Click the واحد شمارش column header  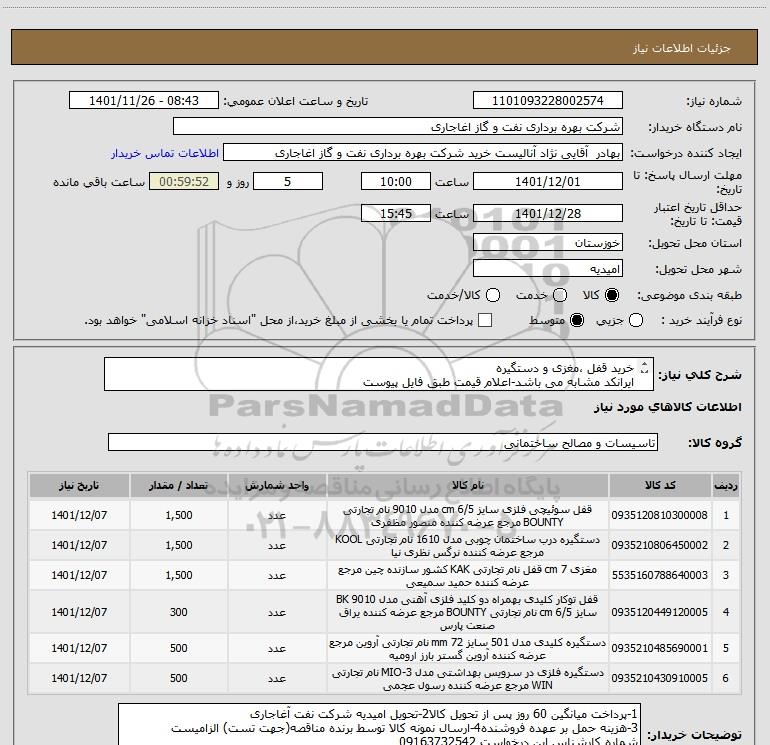point(277,485)
